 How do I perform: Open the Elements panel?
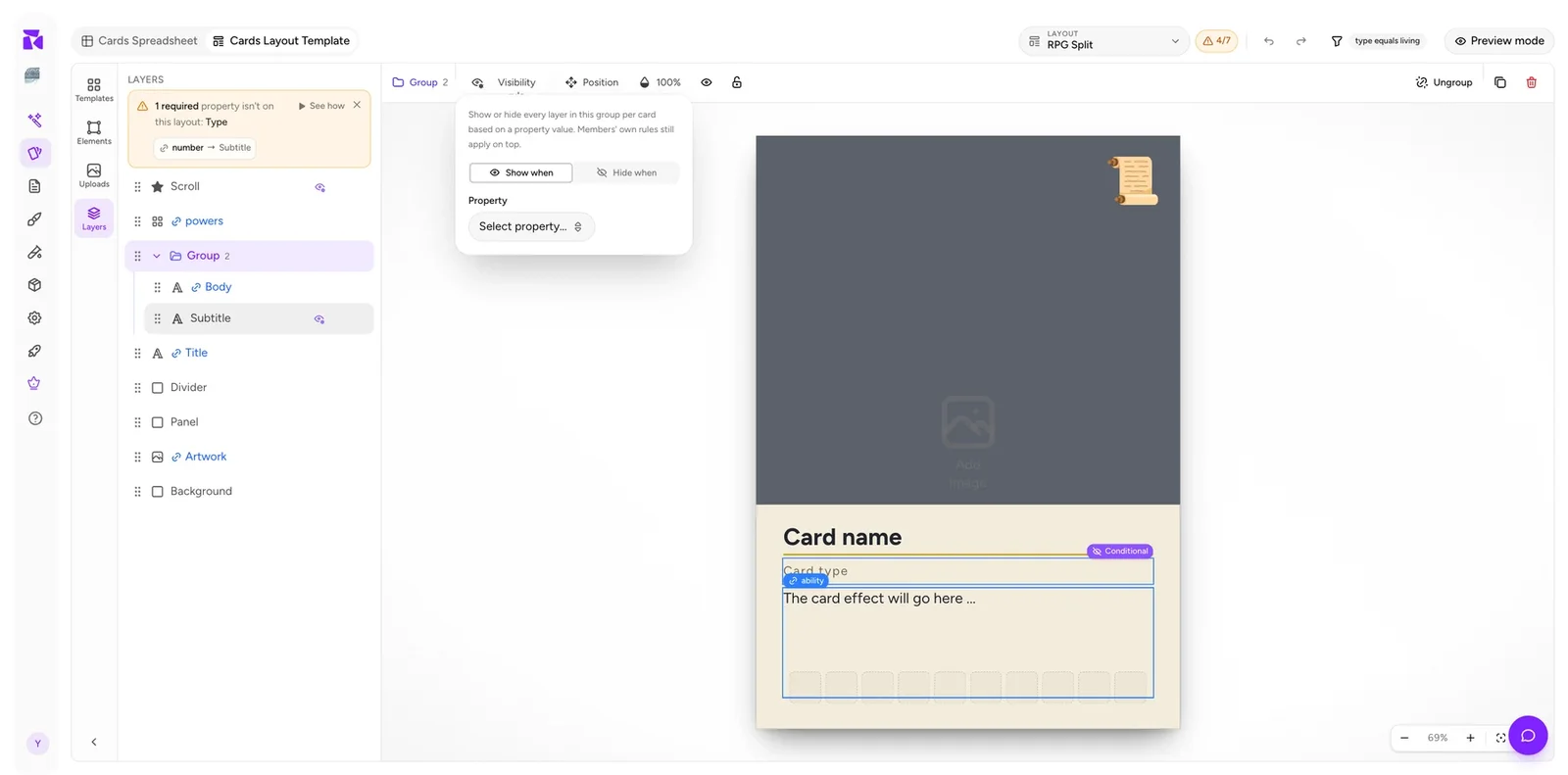coord(94,132)
